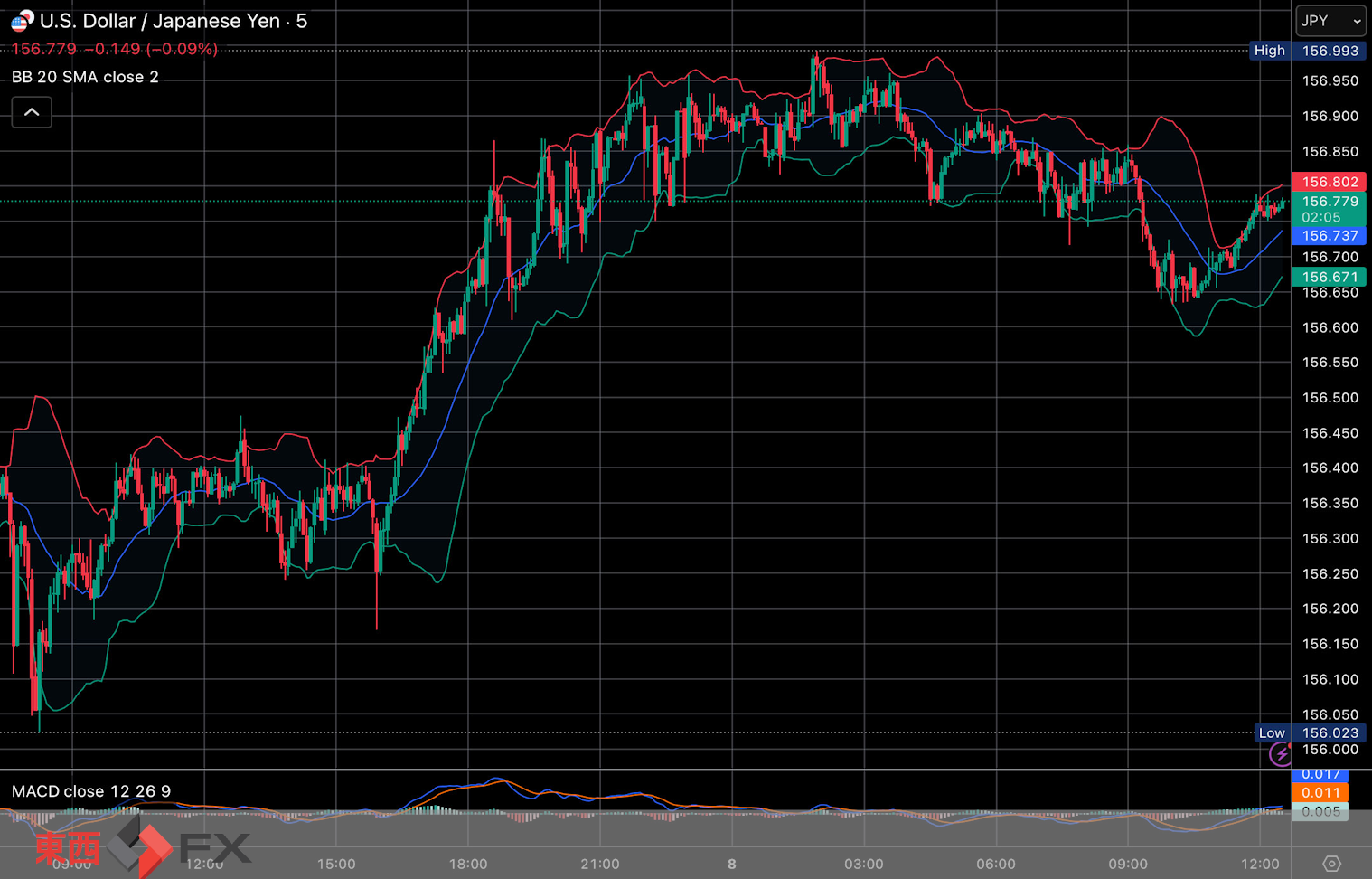1372x879 pixels.
Task: Click the 156.200 price scale label
Action: (x=1330, y=609)
